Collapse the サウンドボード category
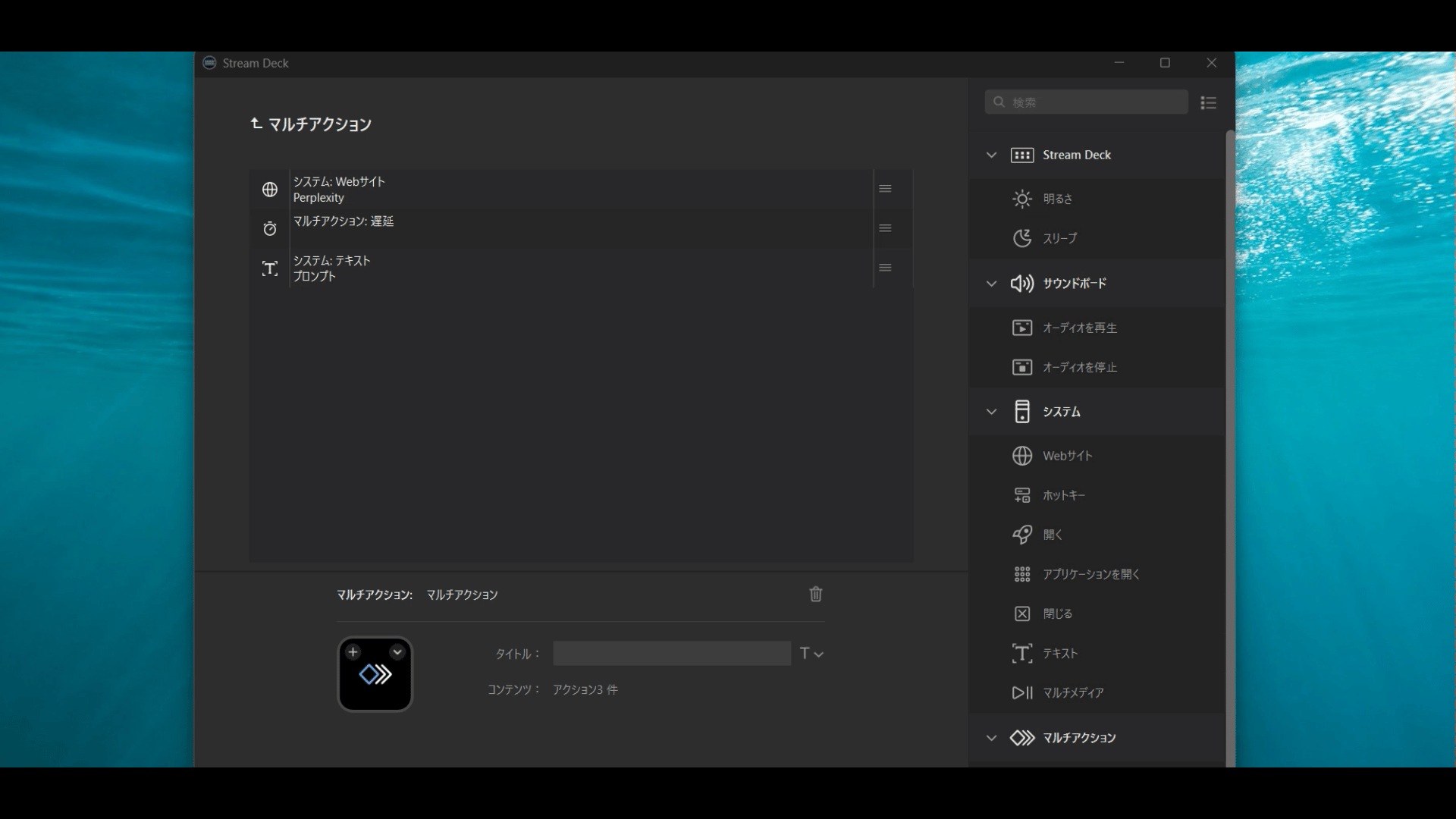 point(991,284)
